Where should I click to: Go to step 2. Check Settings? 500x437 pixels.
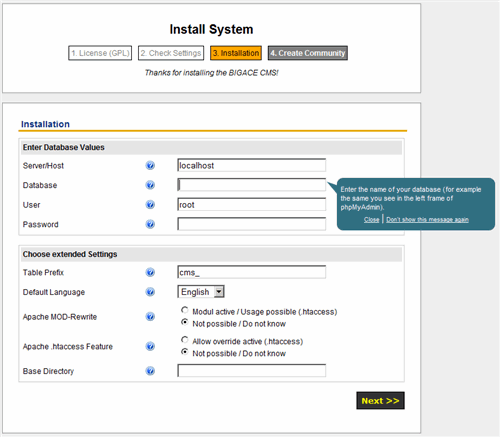click(171, 53)
